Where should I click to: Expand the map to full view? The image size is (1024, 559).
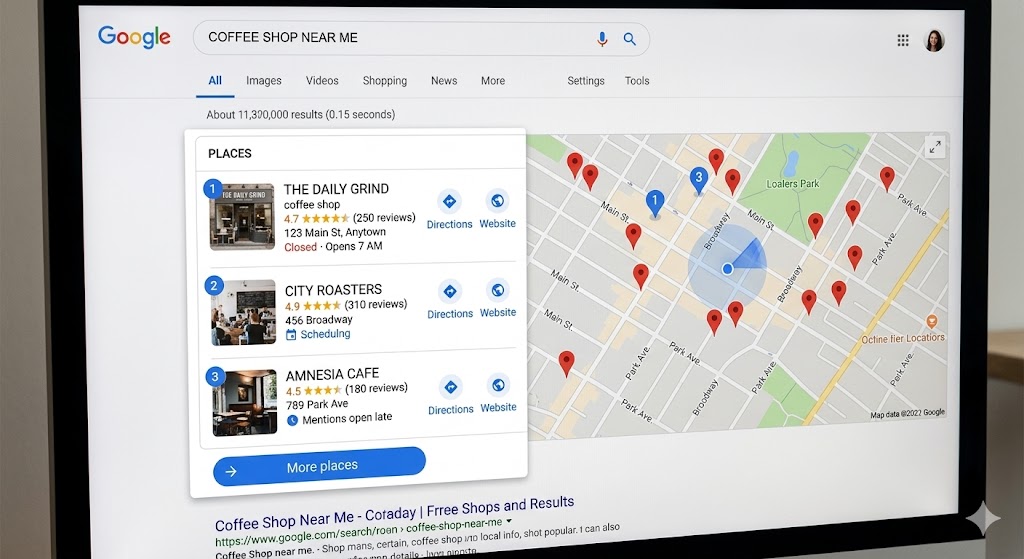[935, 147]
